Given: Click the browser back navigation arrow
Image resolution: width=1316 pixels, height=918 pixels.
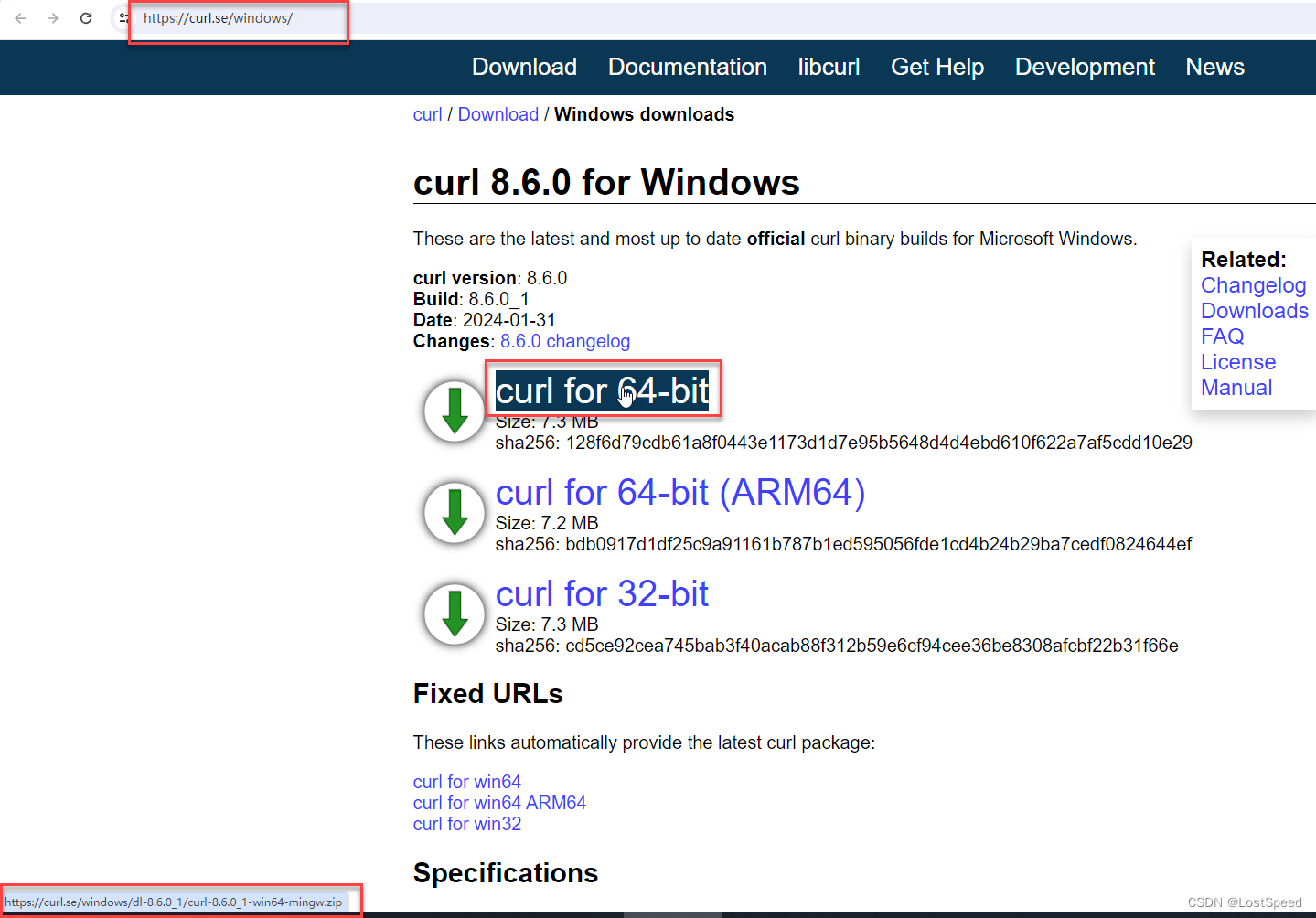Looking at the screenshot, I should [19, 17].
